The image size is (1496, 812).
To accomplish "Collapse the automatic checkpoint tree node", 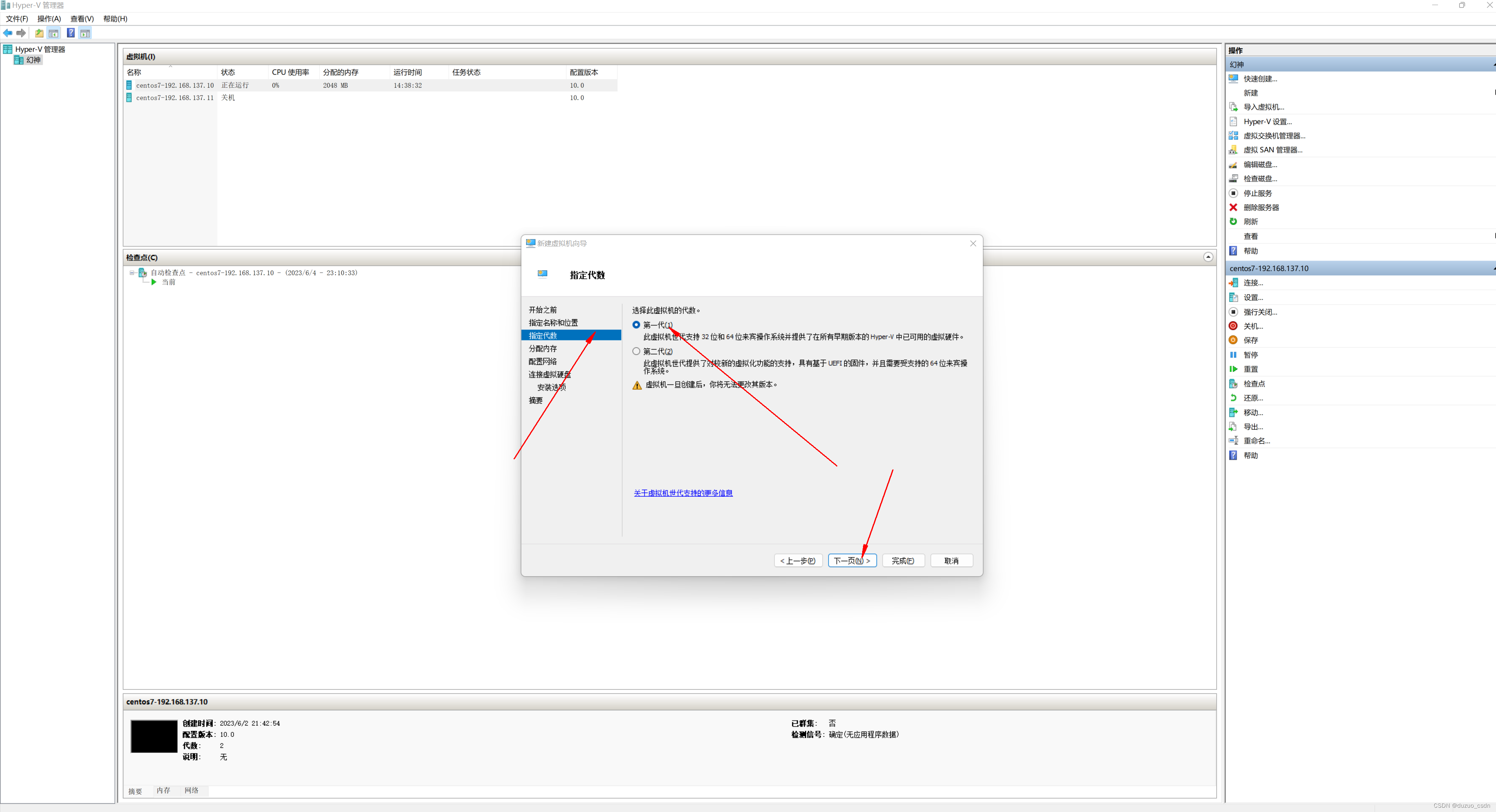I will point(132,272).
